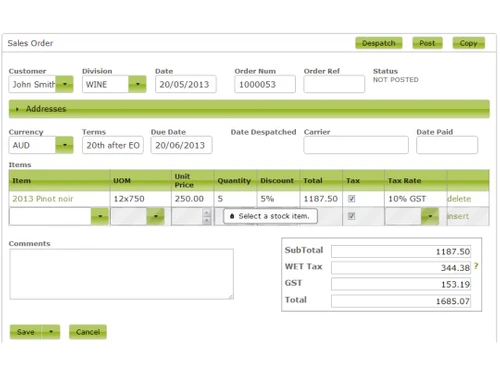The height and width of the screenshot is (375, 500).
Task: Increase unit price with the up spinner
Action: (x=207, y=212)
